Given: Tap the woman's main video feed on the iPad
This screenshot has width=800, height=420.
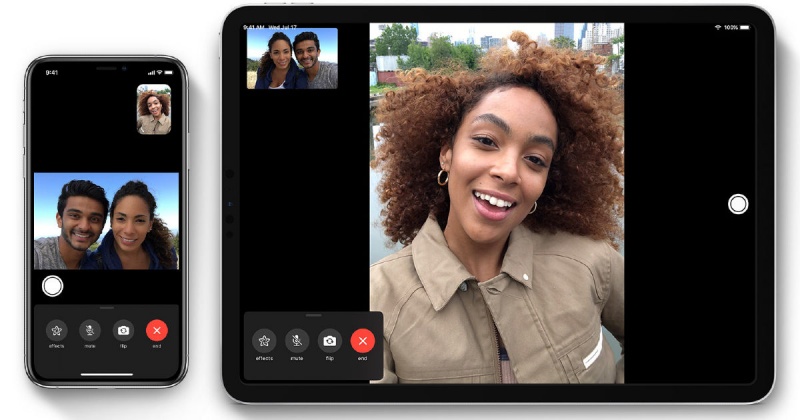Looking at the screenshot, I should click(496, 220).
